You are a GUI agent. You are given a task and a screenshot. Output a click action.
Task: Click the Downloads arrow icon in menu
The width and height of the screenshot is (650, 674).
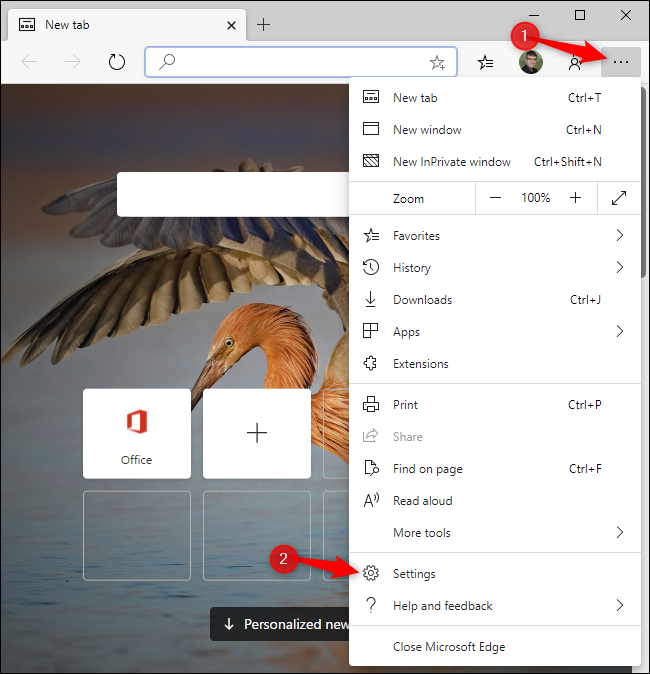click(x=371, y=300)
